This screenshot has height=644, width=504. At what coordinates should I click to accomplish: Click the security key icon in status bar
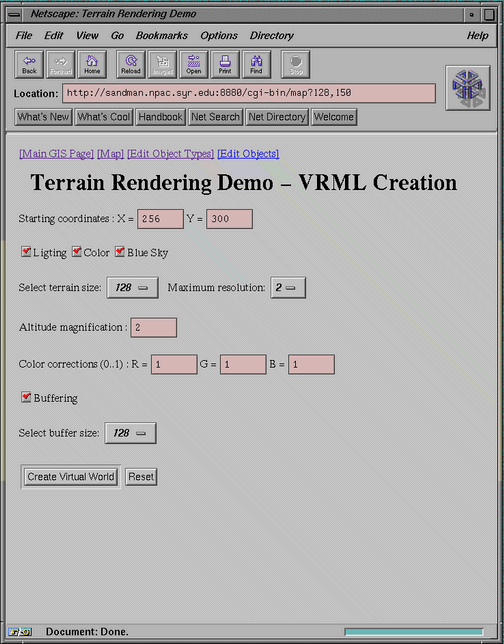(x=20, y=631)
